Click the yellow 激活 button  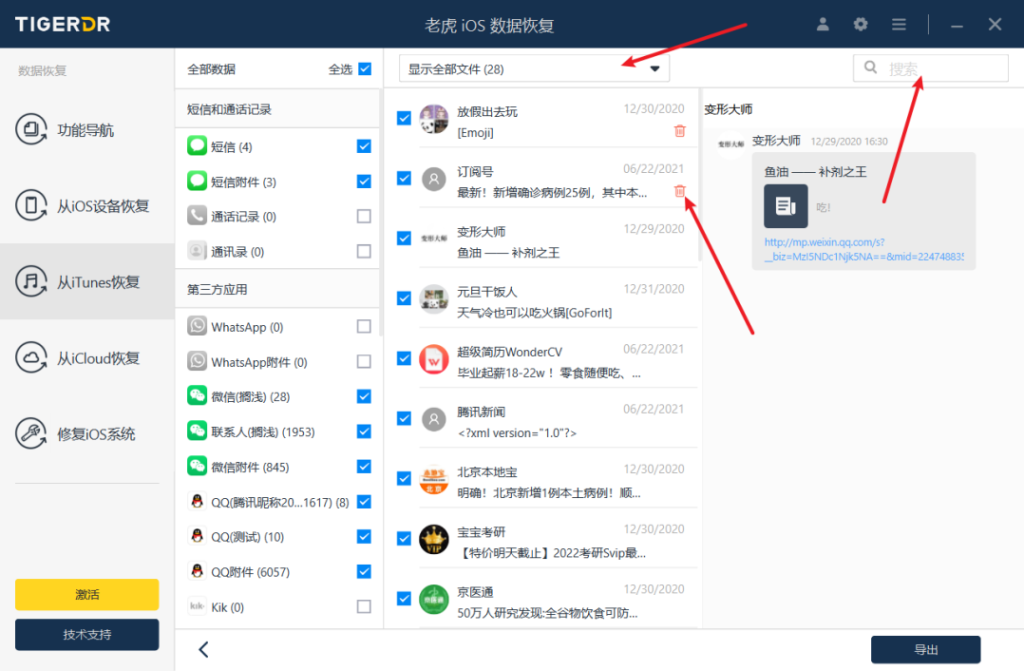(87, 594)
